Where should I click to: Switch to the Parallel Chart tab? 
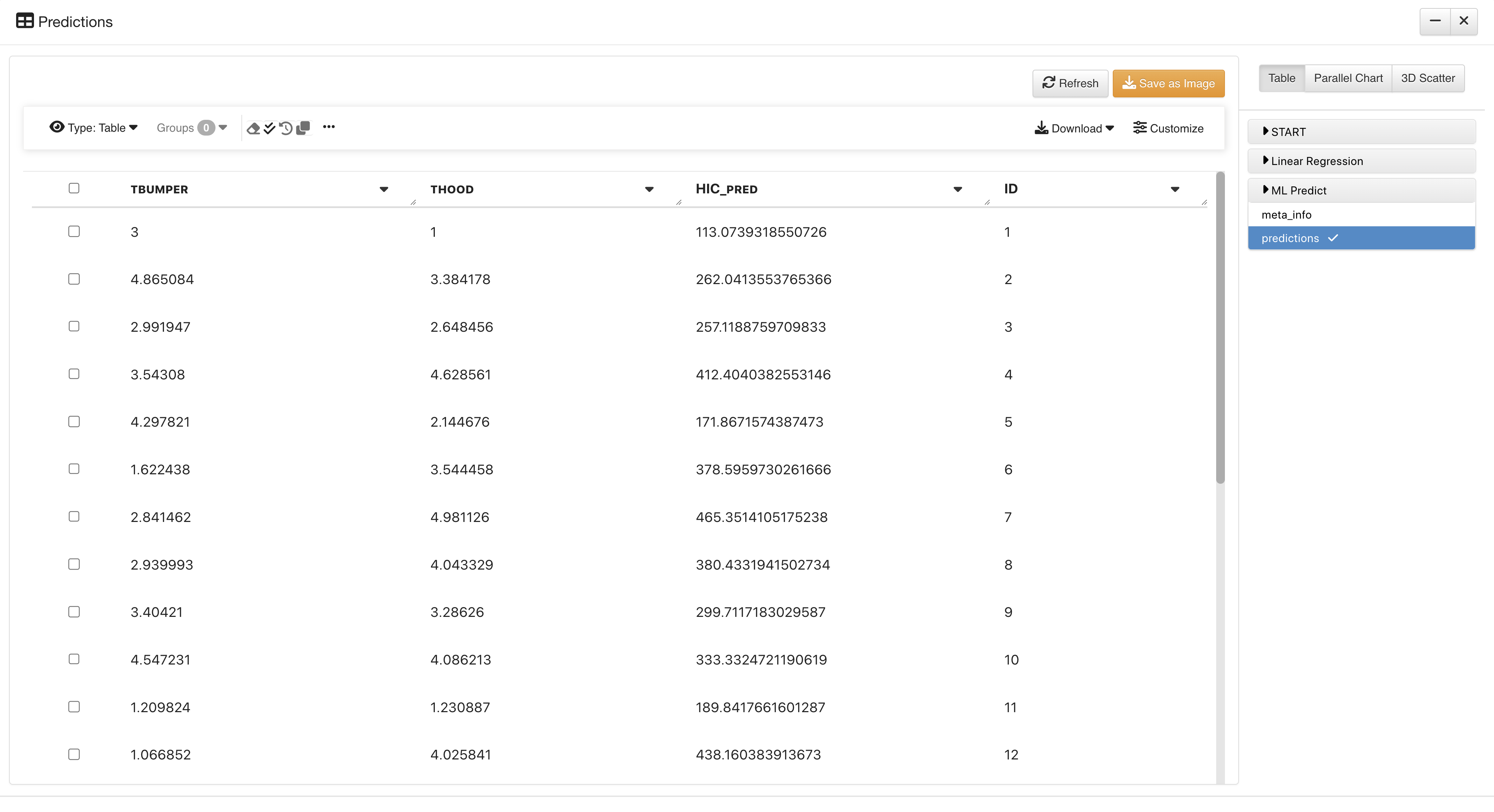(x=1348, y=78)
